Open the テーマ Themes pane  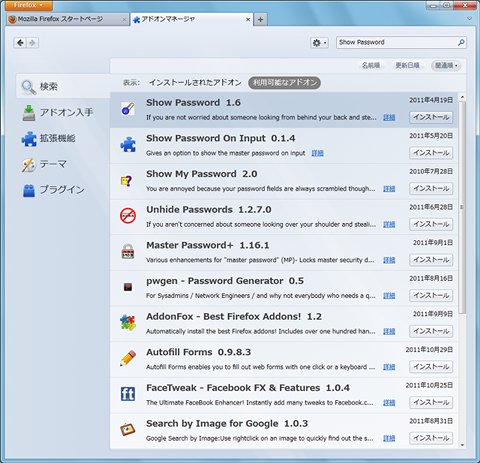click(63, 164)
